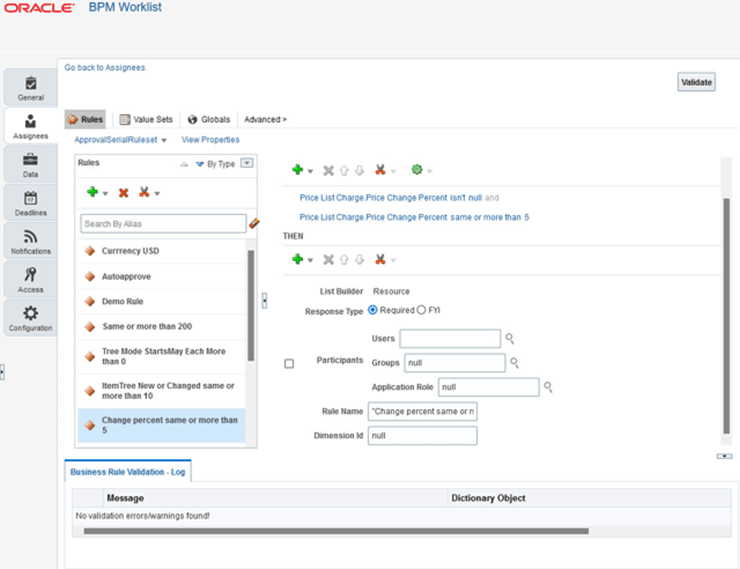Screen dimensions: 740x569
Task: Open Business Rule Validation - Log tab
Action: click(128, 472)
